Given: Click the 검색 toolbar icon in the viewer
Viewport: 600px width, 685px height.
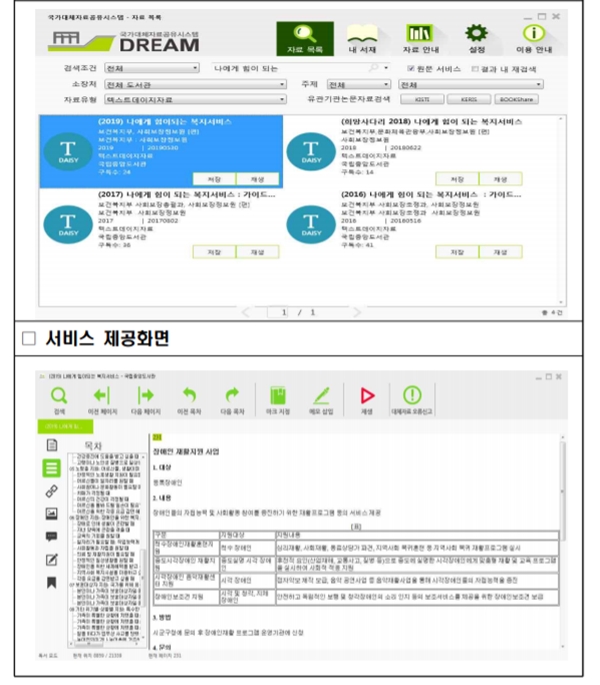Looking at the screenshot, I should pos(59,400).
